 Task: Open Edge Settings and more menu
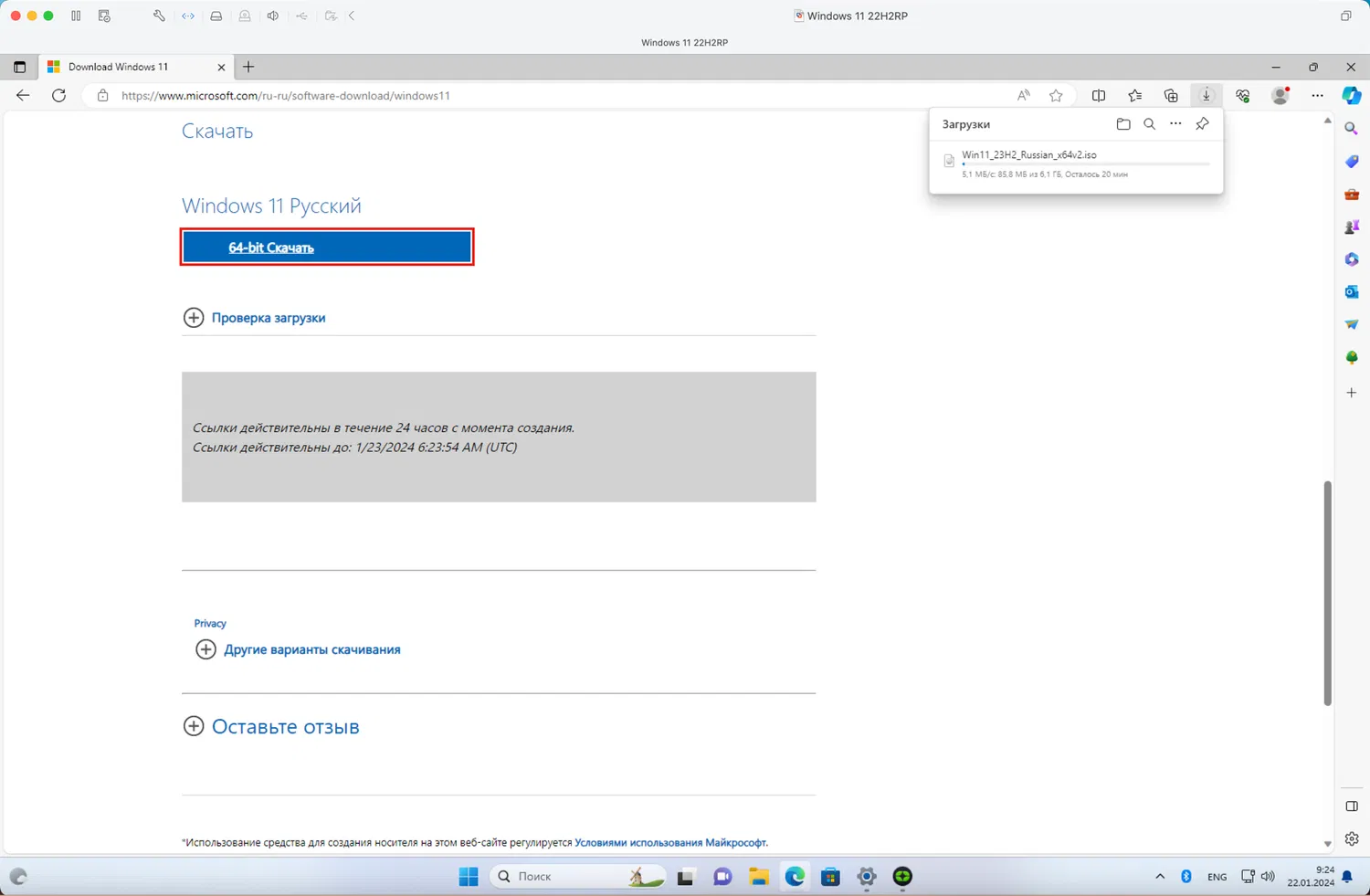[1317, 95]
